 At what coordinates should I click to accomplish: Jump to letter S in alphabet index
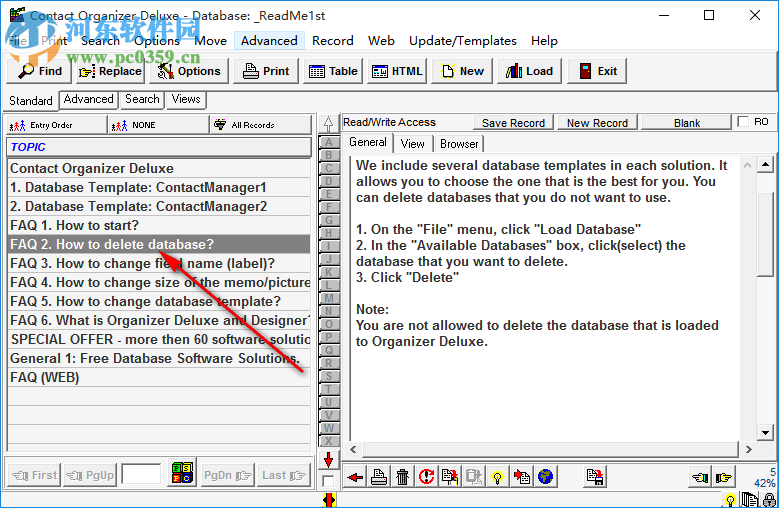[328, 376]
